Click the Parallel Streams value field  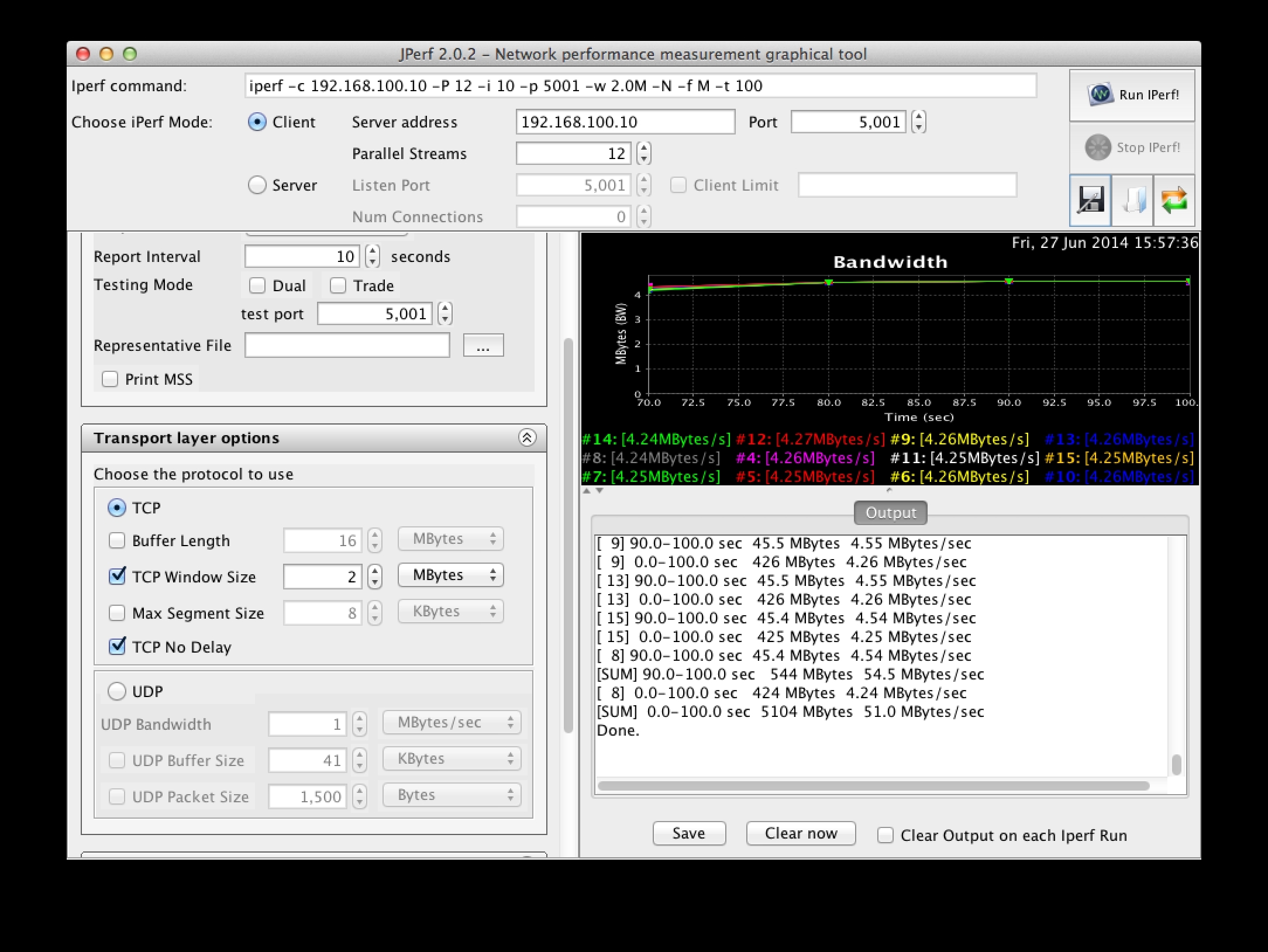574,153
